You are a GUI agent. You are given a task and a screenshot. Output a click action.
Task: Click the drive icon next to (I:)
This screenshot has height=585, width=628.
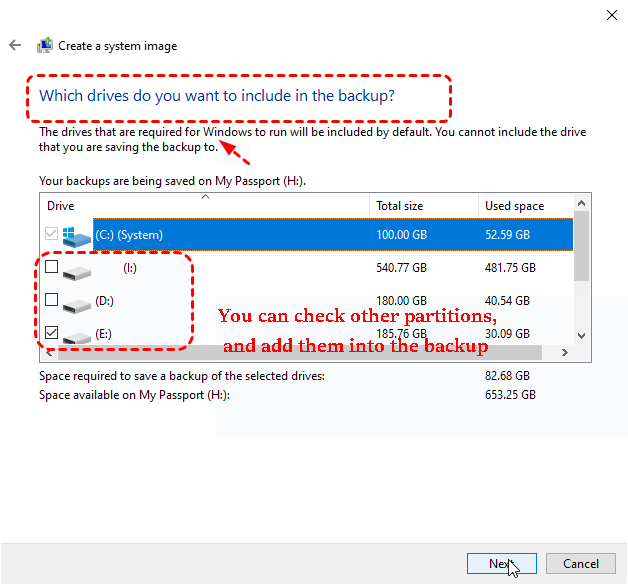[77, 270]
